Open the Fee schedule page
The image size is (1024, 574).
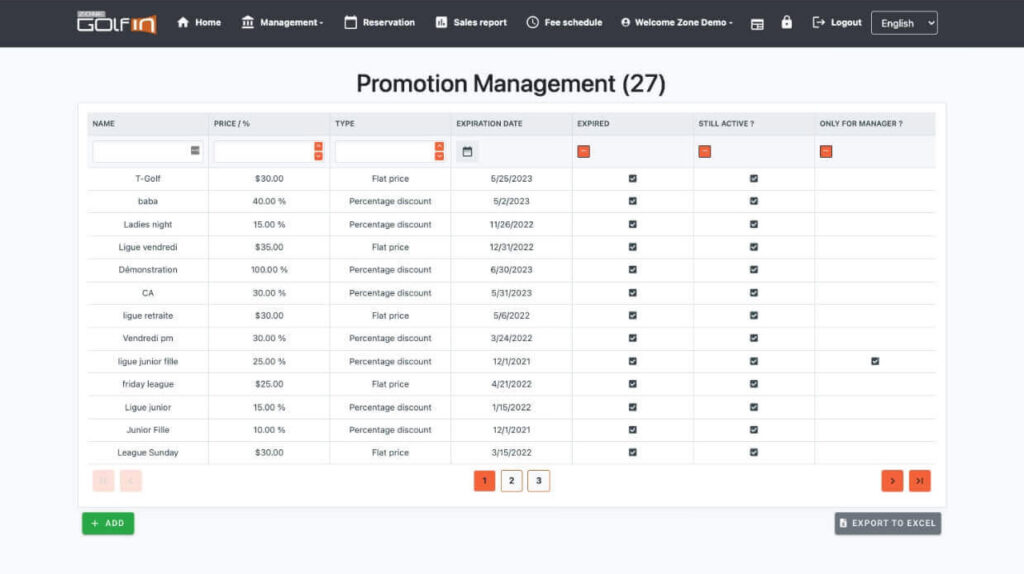[564, 22]
